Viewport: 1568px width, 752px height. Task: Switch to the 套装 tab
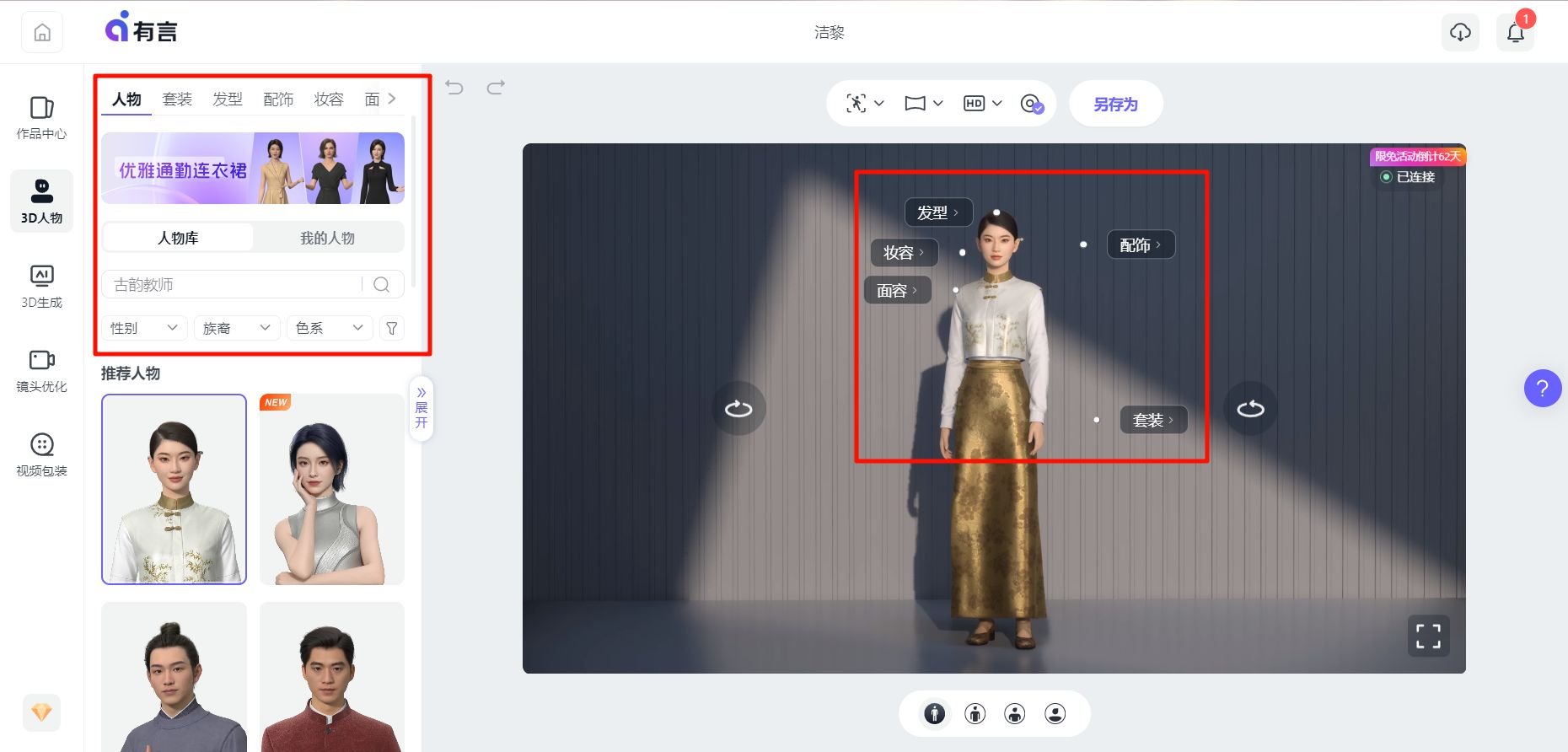(x=177, y=99)
